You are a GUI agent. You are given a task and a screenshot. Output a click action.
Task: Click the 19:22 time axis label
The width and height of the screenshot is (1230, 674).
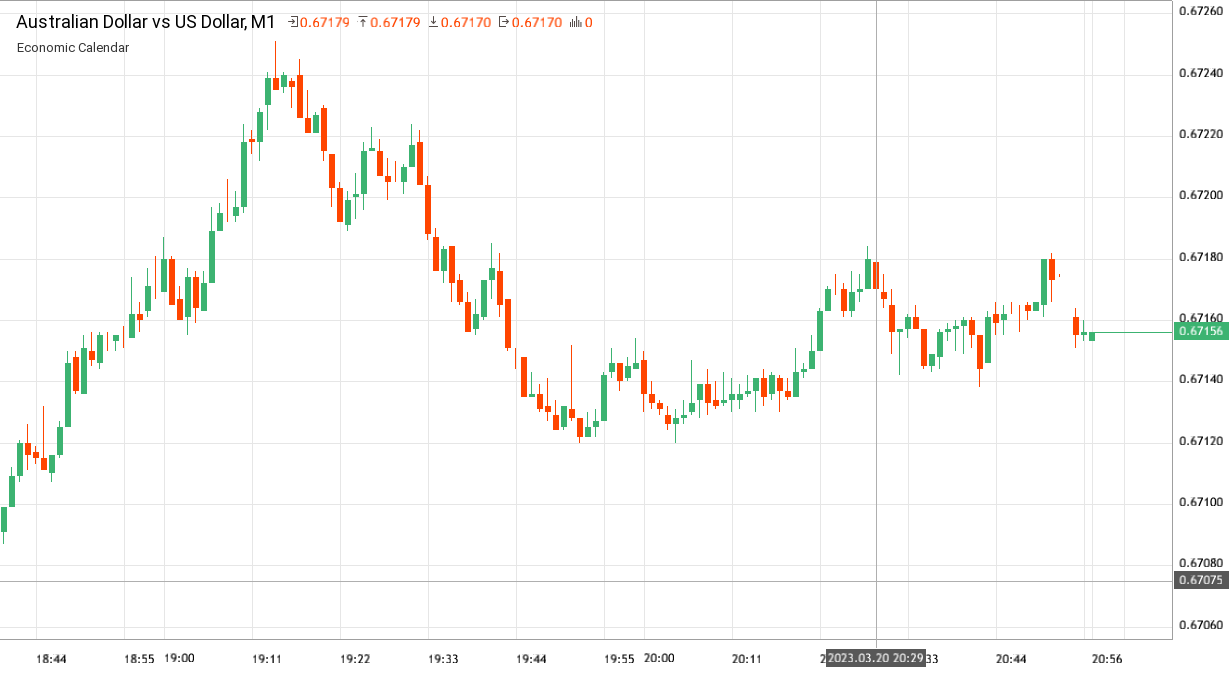(355, 659)
